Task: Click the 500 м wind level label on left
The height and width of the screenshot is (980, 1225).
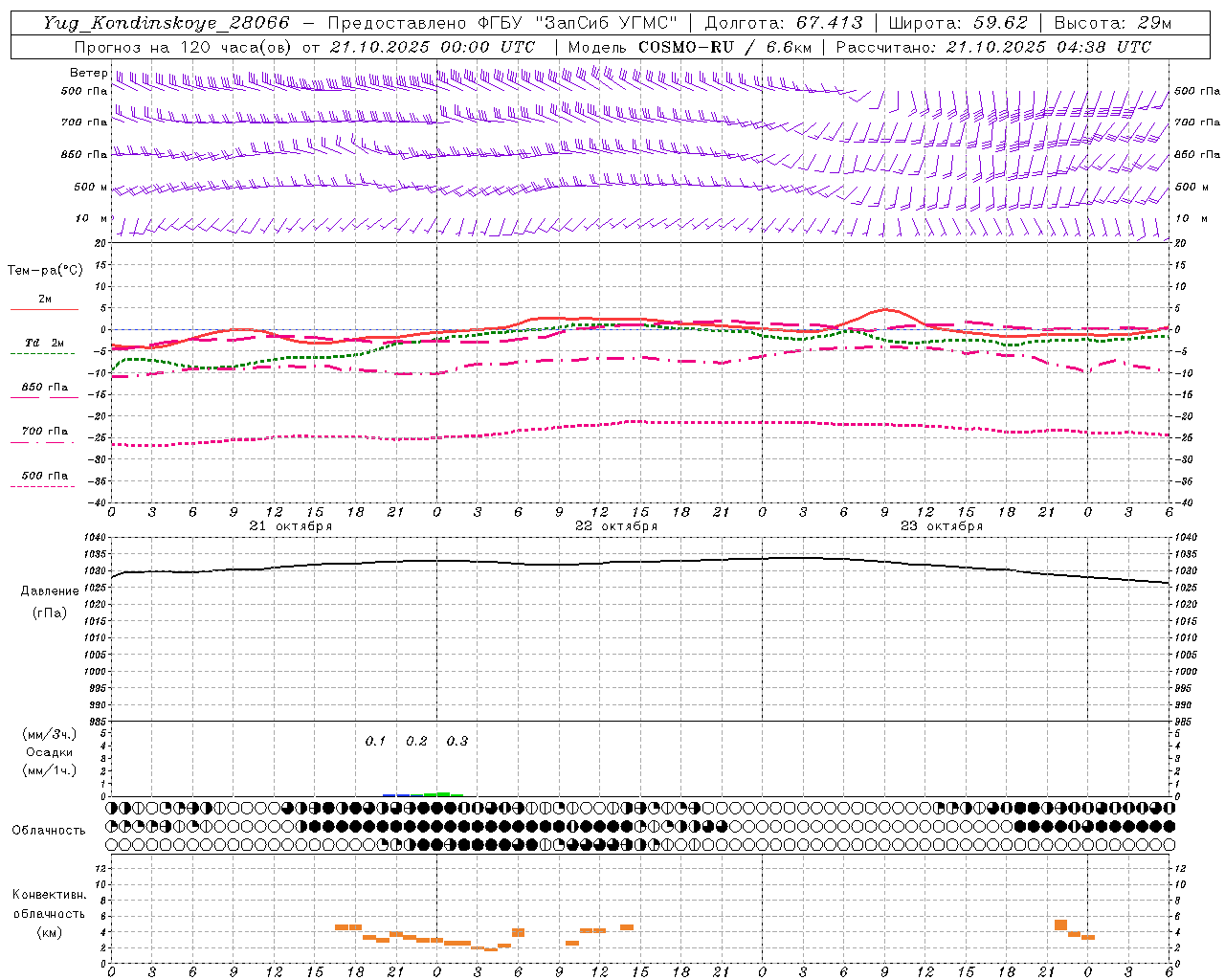Action: click(91, 187)
